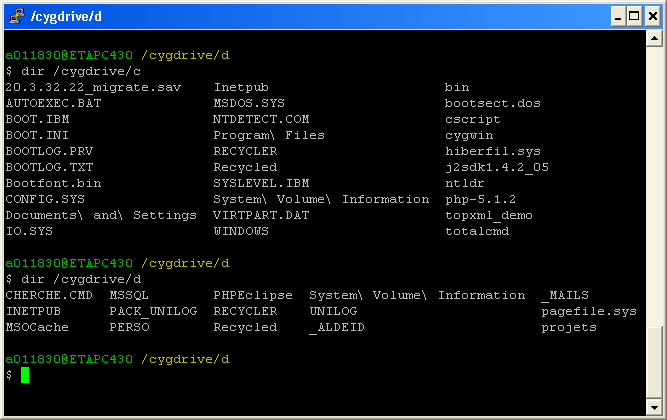The height and width of the screenshot is (420, 667).
Task: Click the MSSQL directory name
Action: [x=129, y=295]
